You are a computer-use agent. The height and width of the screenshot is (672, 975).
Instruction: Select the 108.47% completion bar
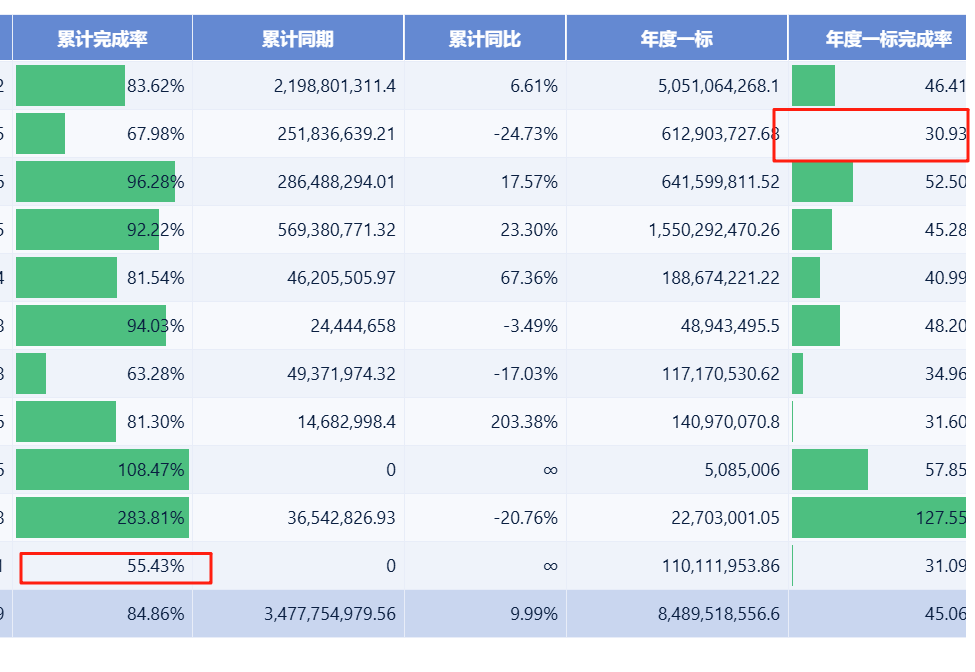tap(102, 470)
